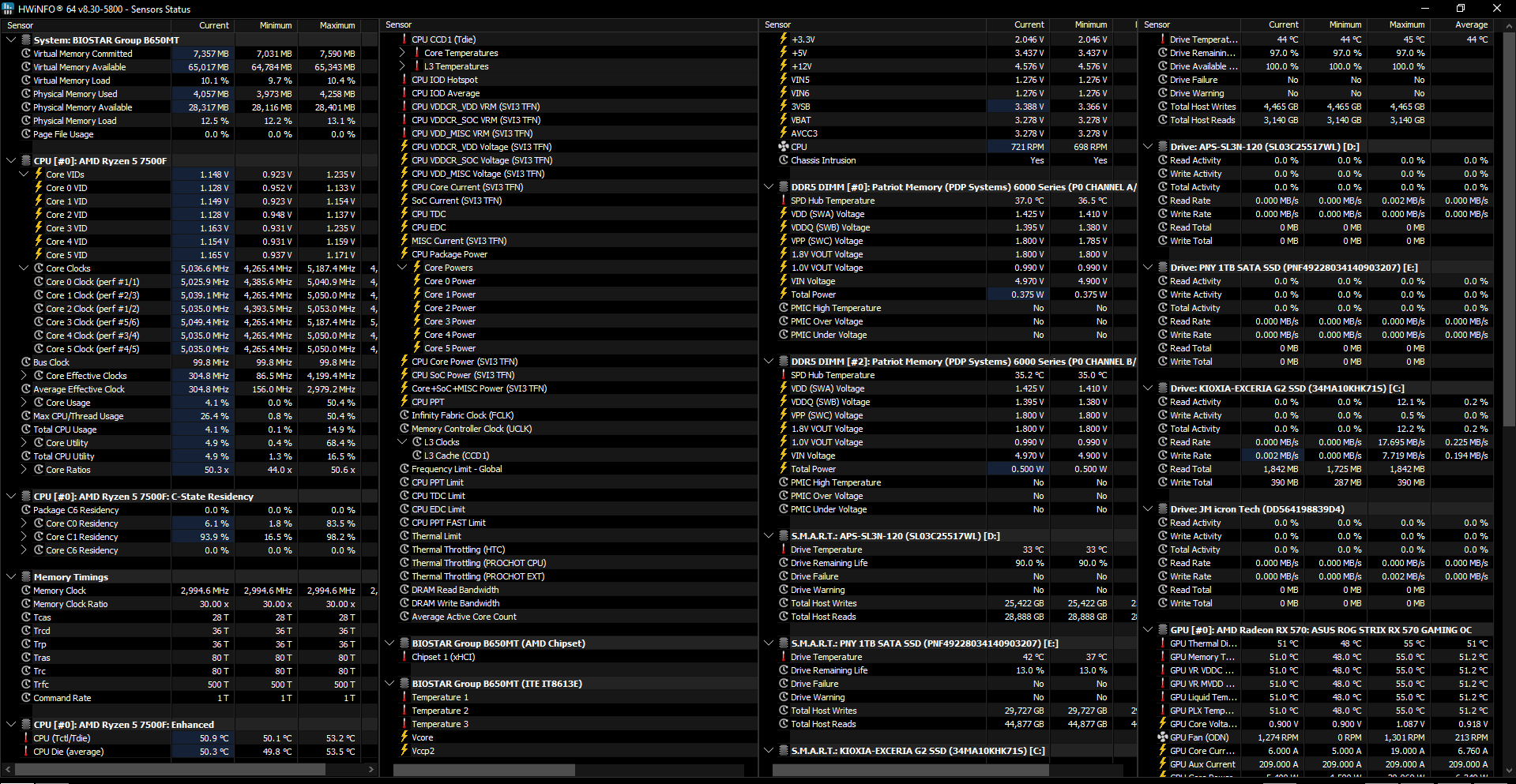Collapse the L3 Clocks subtree
Screen dimensions: 1516x784
(x=402, y=442)
